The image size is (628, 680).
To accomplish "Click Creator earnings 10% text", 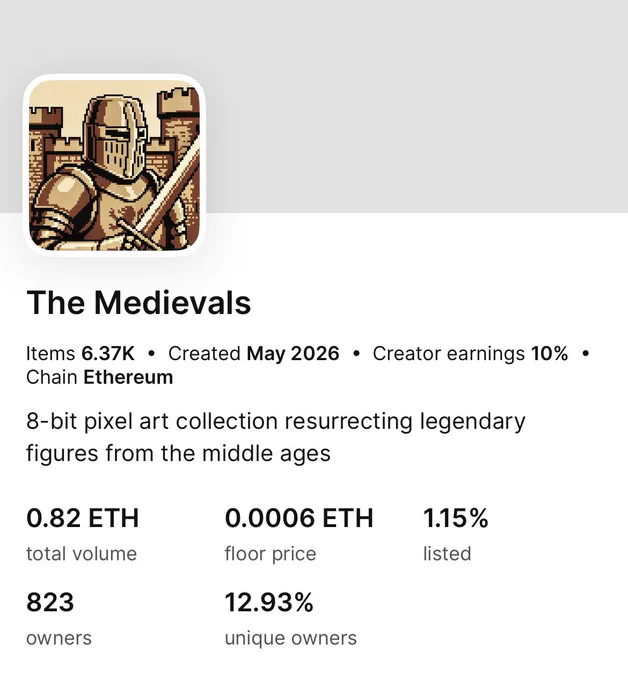I will tap(470, 353).
